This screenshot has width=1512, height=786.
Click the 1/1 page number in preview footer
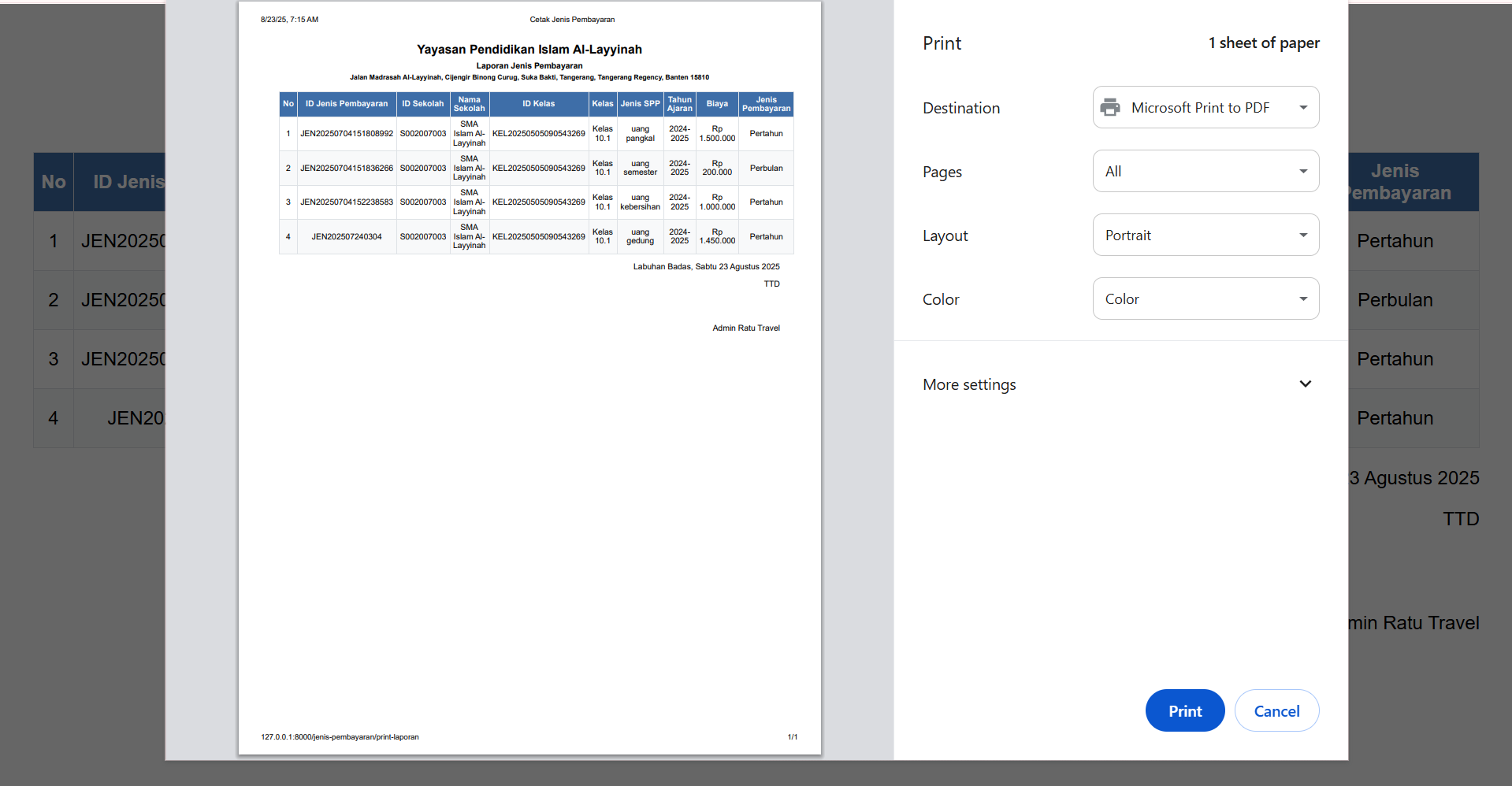coord(792,737)
